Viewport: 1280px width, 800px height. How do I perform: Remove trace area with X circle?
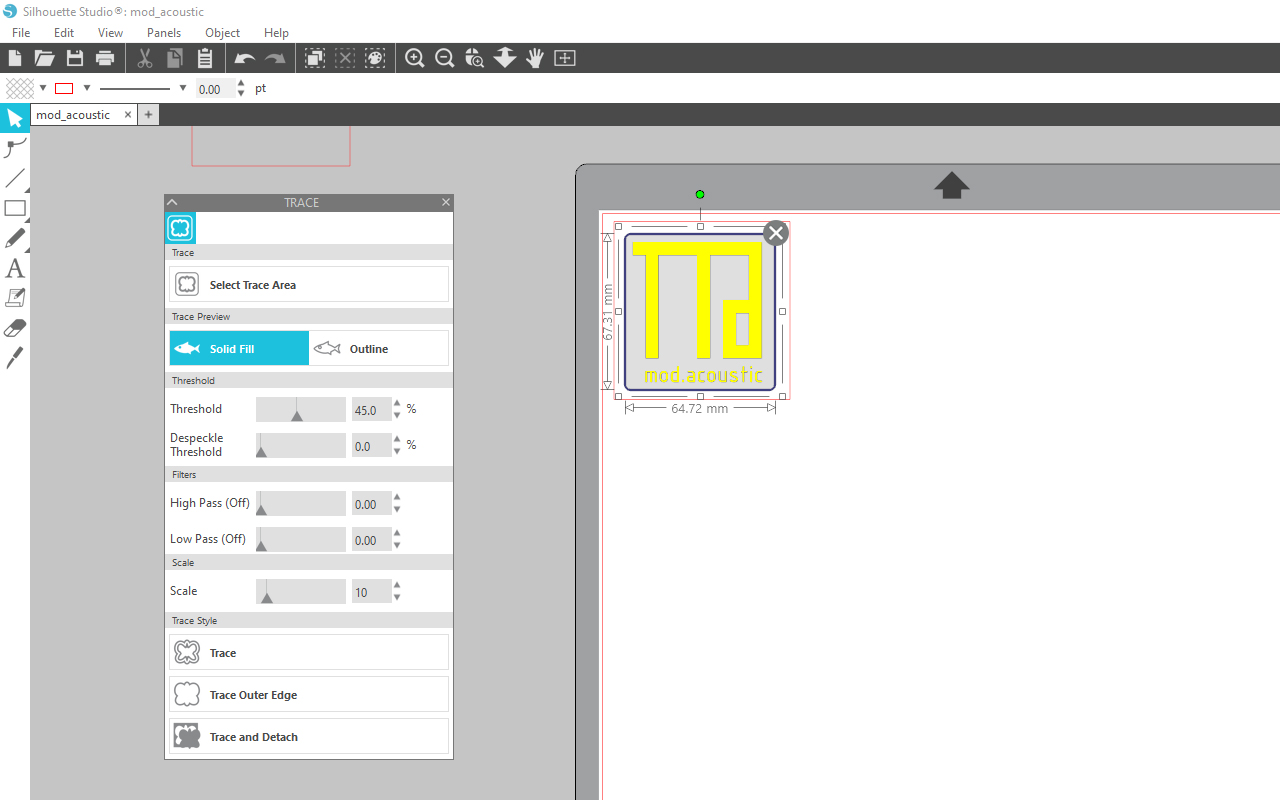coord(776,233)
